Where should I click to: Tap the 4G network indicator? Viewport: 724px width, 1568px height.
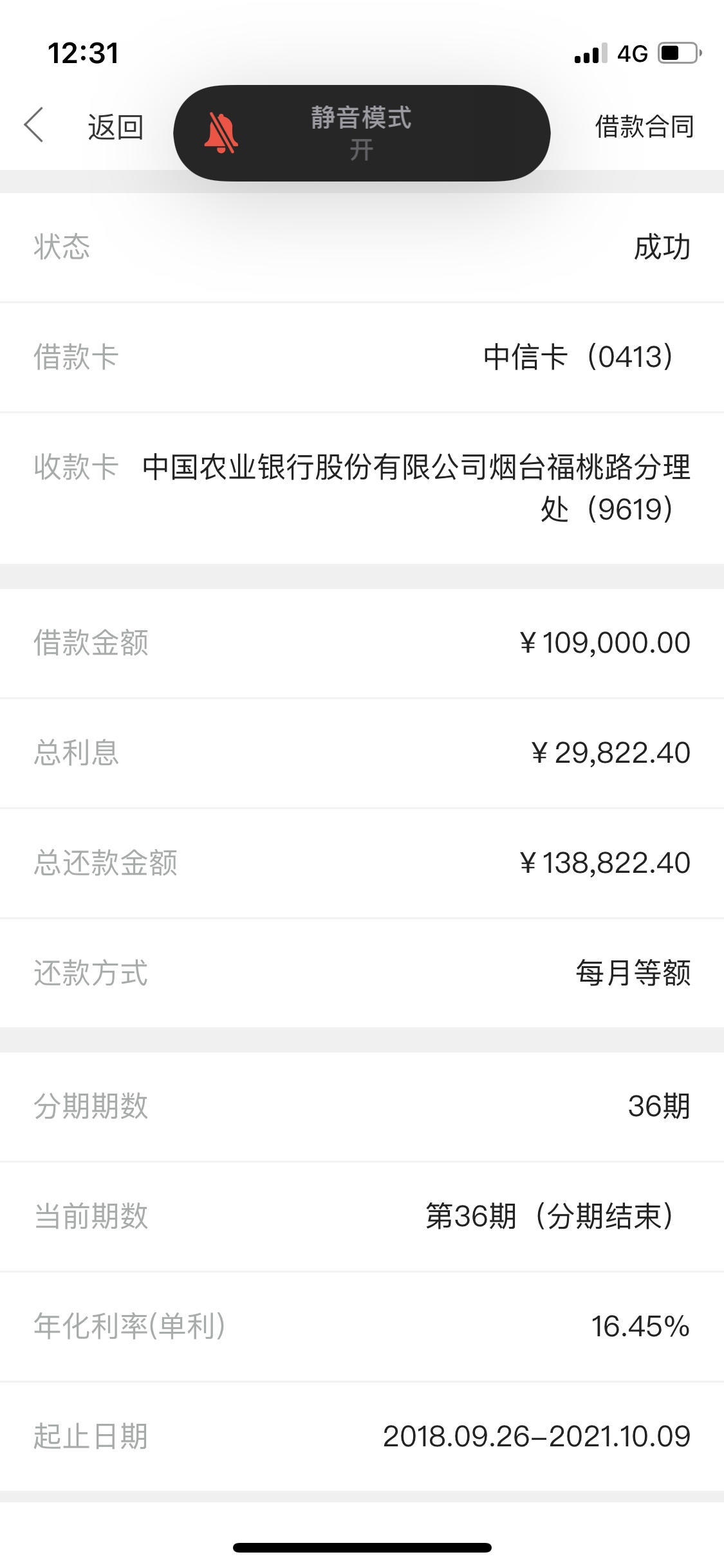pyautogui.click(x=632, y=54)
